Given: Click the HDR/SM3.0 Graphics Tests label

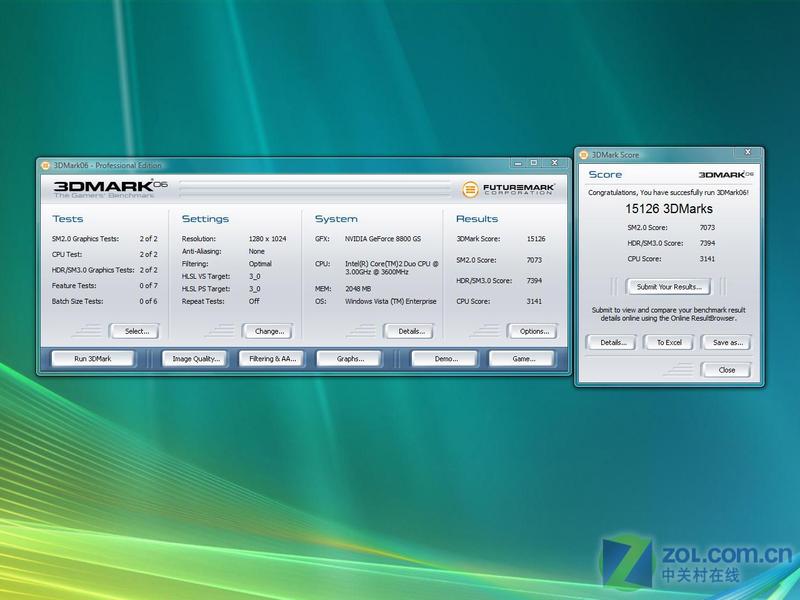Looking at the screenshot, I should [x=93, y=270].
